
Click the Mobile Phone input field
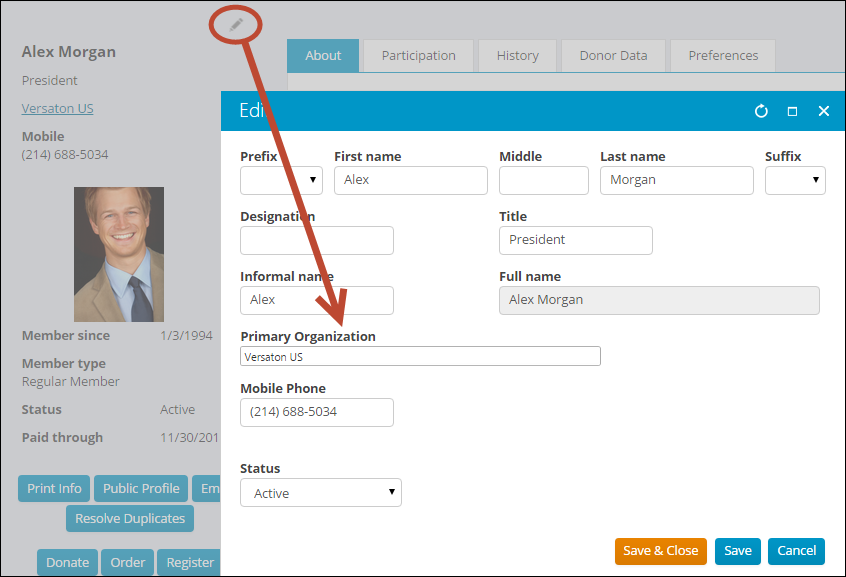(317, 412)
